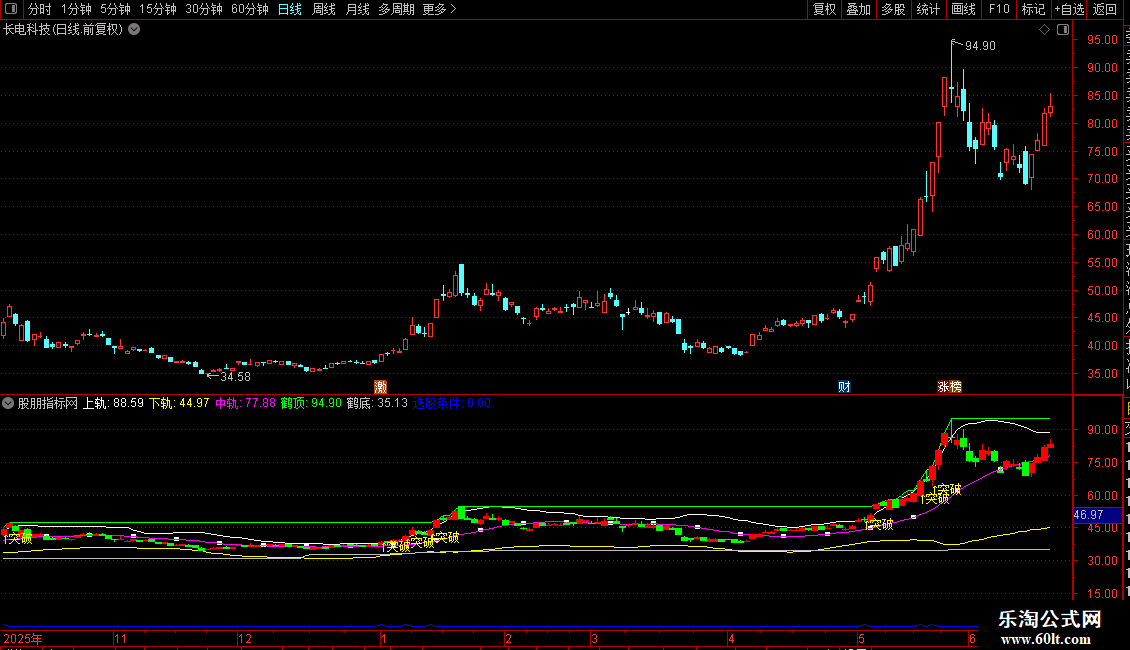Click the 叠加 overlay button

coord(859,9)
